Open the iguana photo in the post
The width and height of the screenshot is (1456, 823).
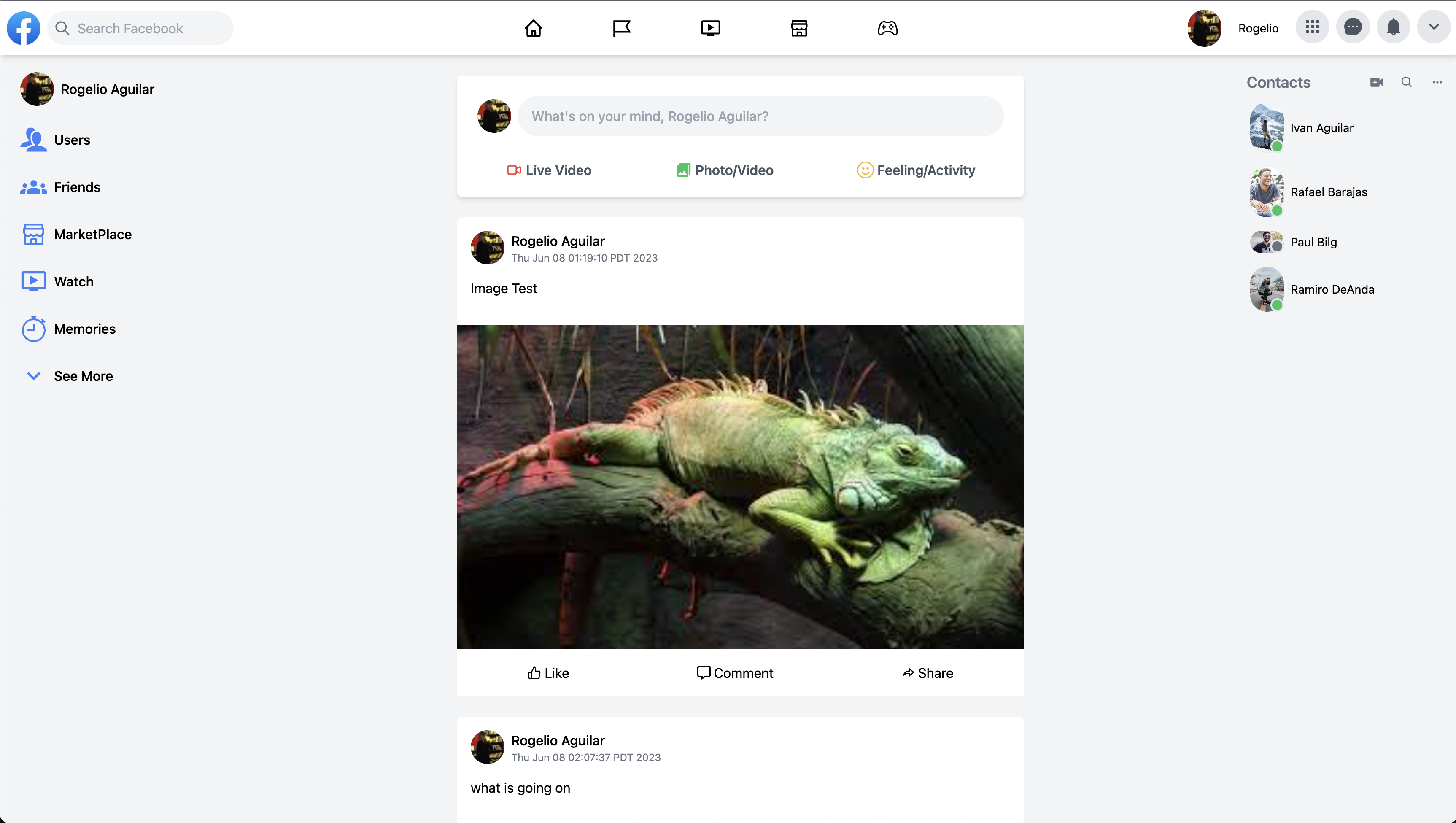740,487
